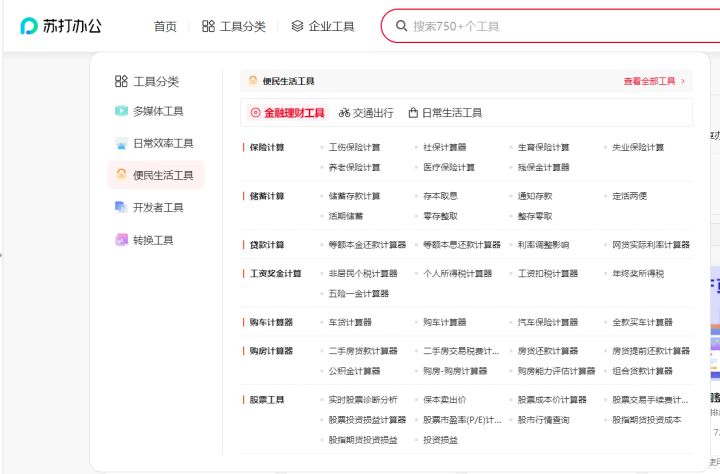720x474 pixels.
Task: Click the 日常效率工具 sidebar icon
Action: click(121, 143)
